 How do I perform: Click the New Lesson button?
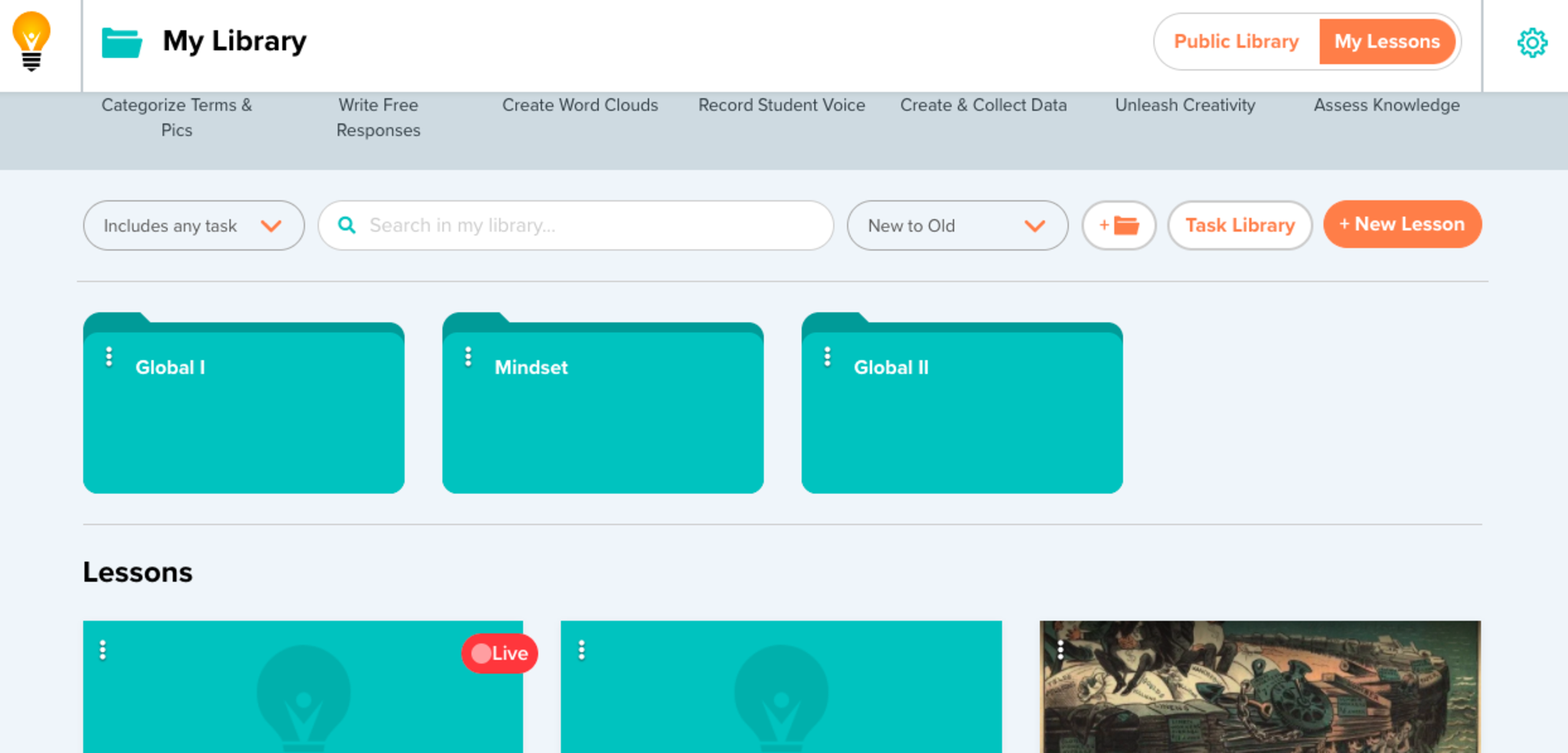1402,224
